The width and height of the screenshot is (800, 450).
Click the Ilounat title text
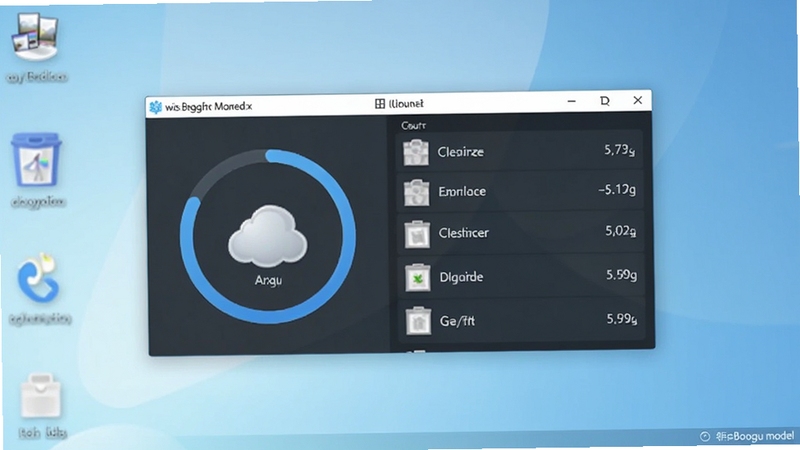click(406, 104)
